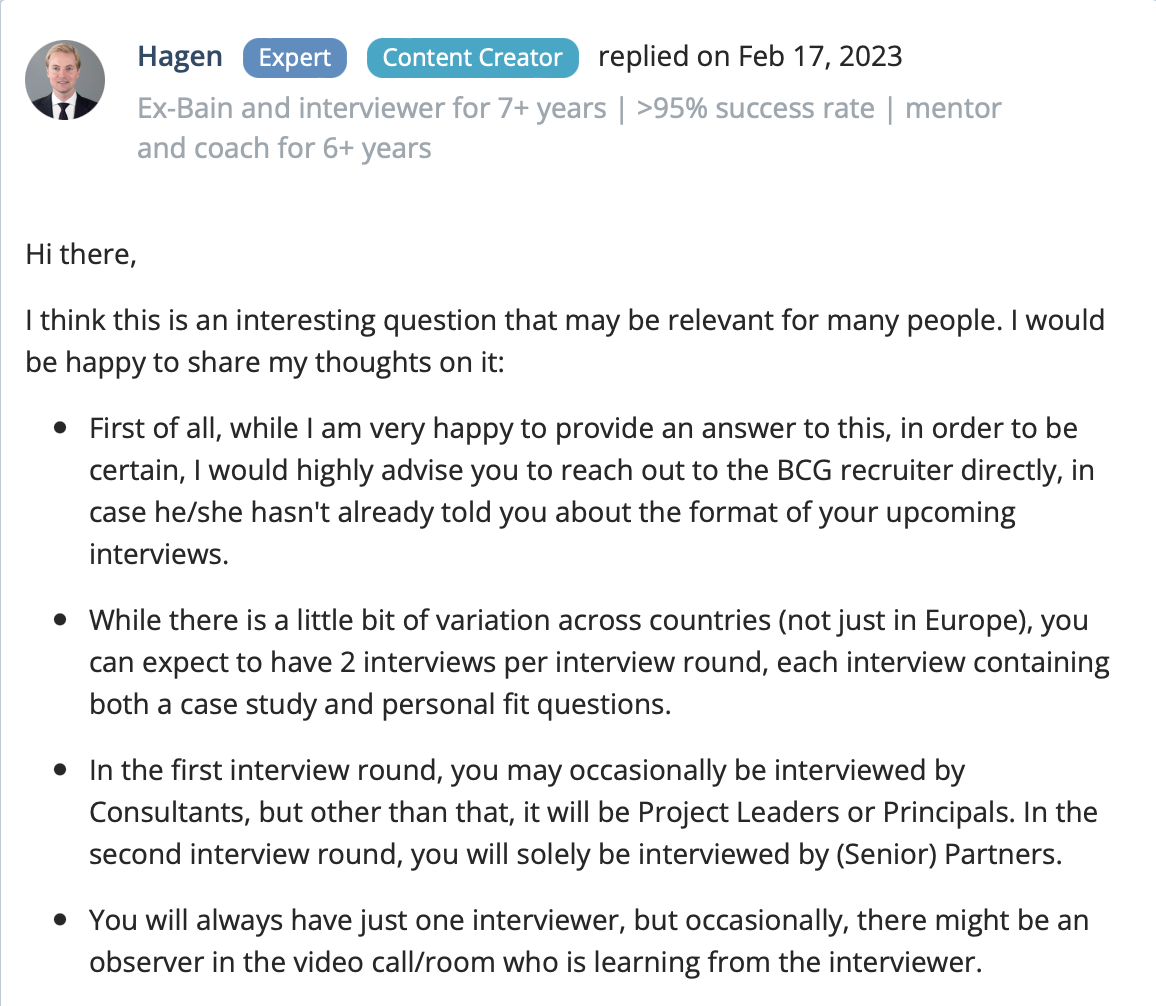
Task: Click the 'replied on Feb 17, 2023' date
Action: click(x=750, y=57)
